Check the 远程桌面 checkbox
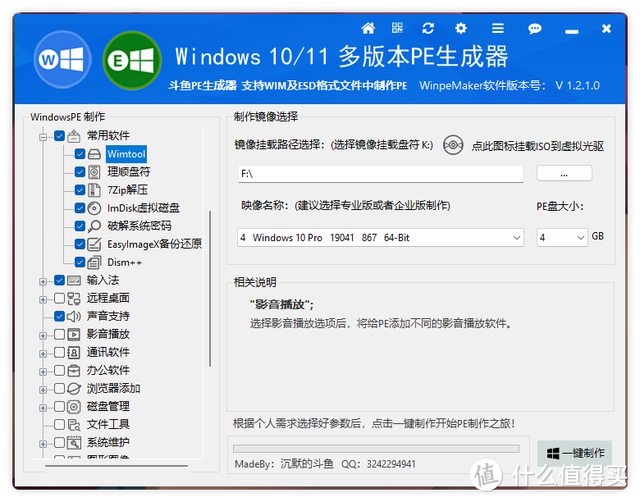The height and width of the screenshot is (502, 640). (60, 298)
